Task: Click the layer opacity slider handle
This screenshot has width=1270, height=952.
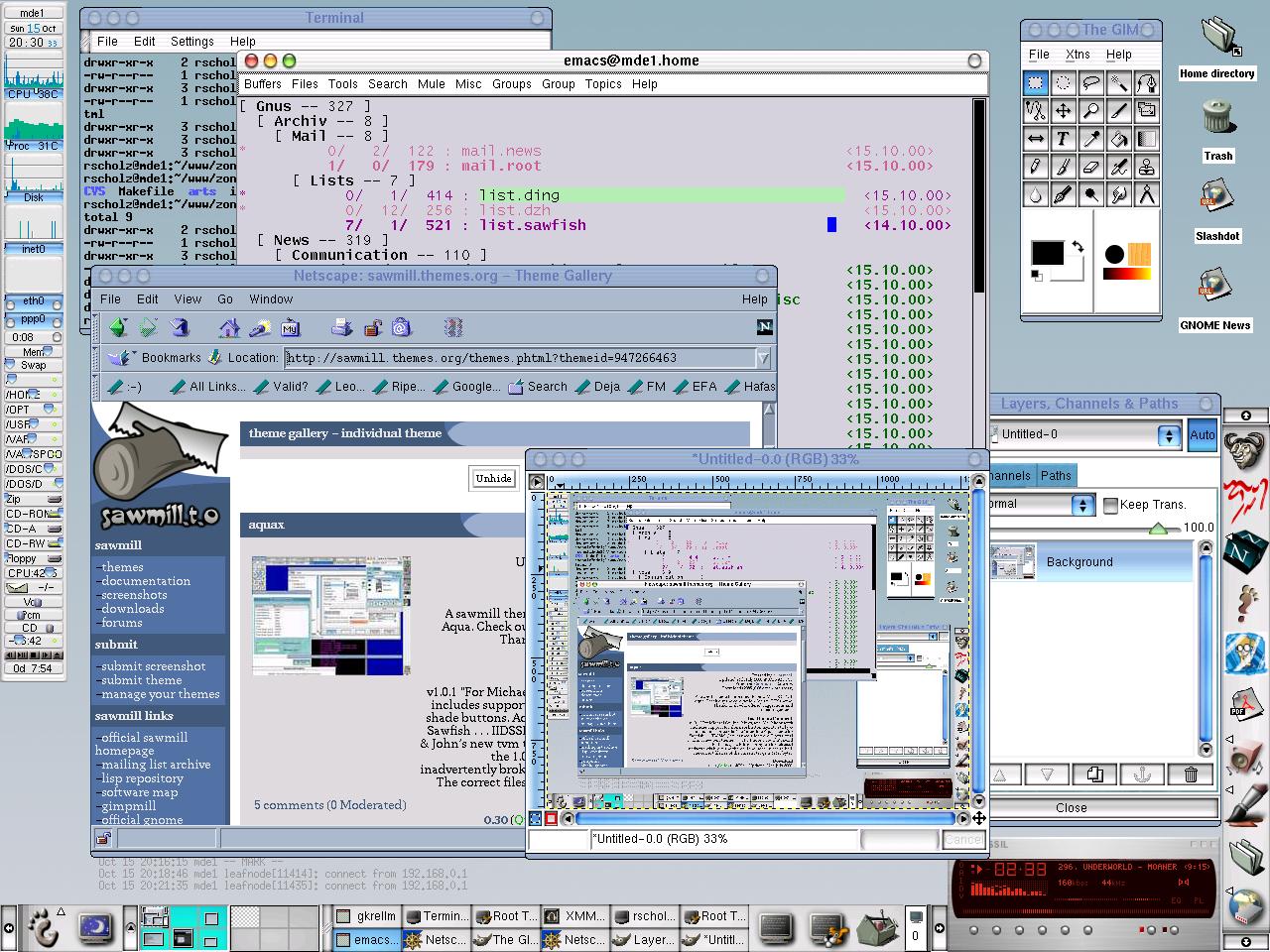Action: (1157, 529)
